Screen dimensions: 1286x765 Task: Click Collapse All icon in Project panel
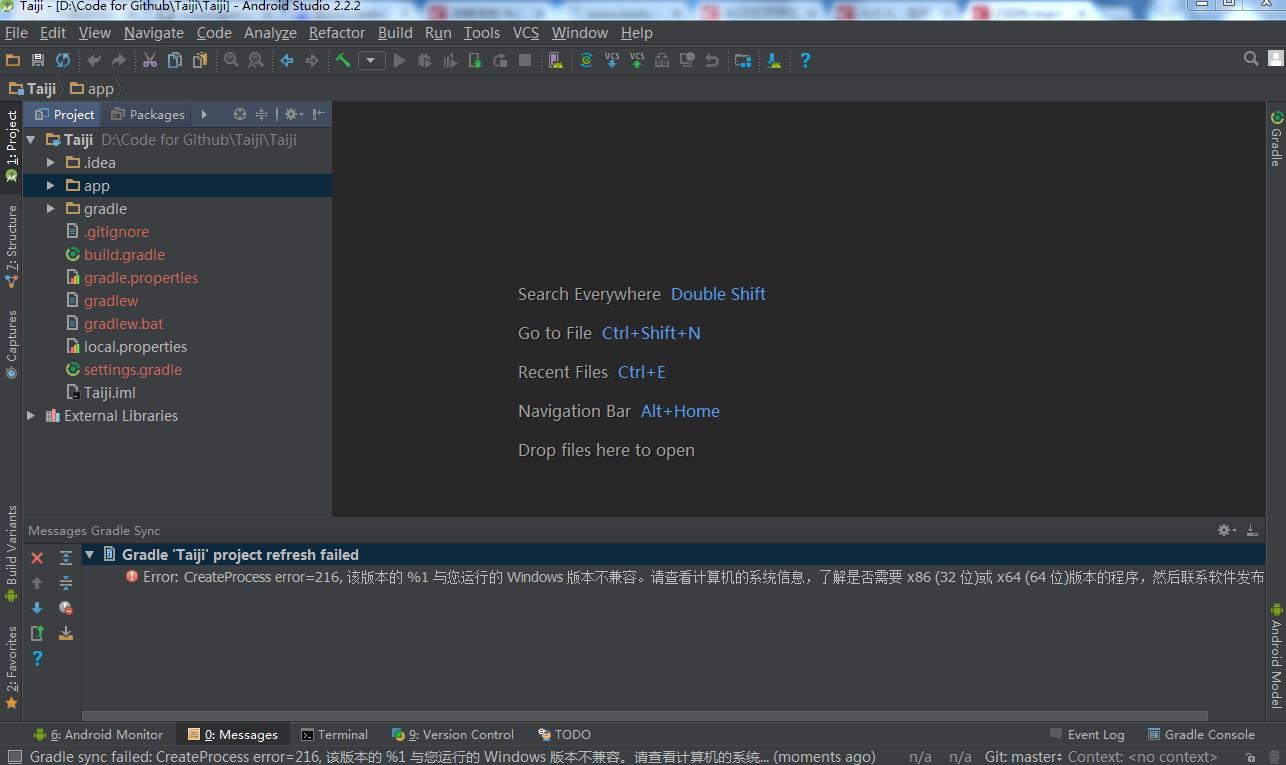(x=262, y=114)
